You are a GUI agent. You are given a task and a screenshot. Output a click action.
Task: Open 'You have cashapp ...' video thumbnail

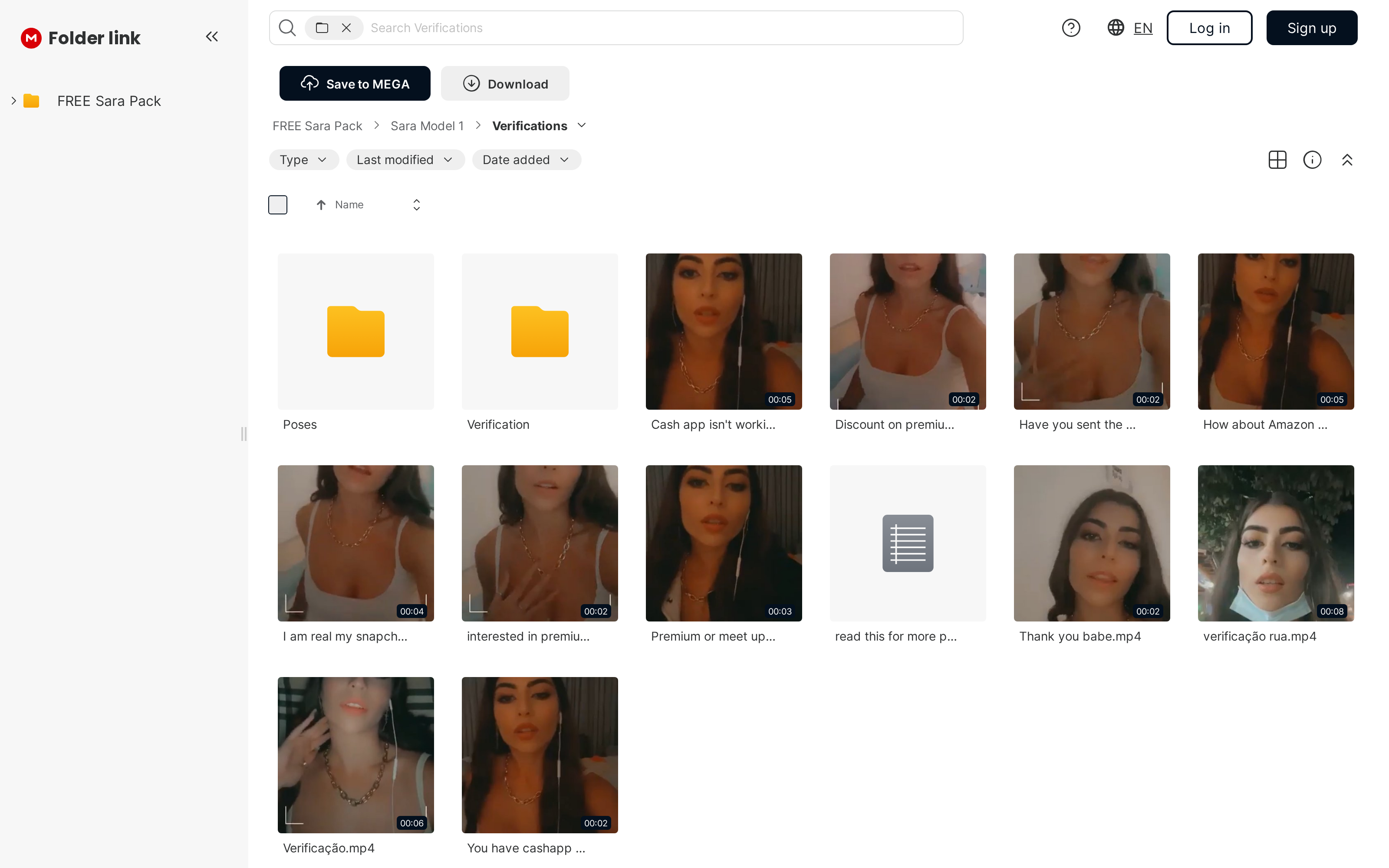pos(540,755)
